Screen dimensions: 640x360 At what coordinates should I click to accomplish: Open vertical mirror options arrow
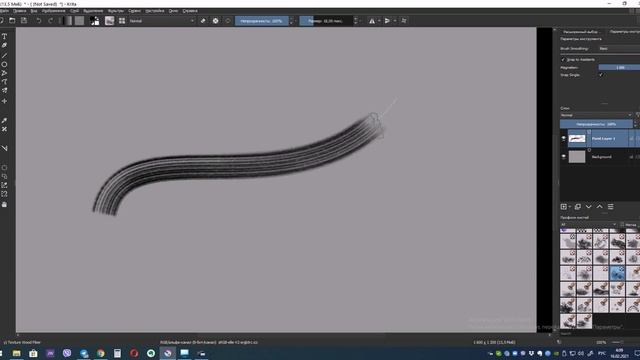(x=394, y=21)
